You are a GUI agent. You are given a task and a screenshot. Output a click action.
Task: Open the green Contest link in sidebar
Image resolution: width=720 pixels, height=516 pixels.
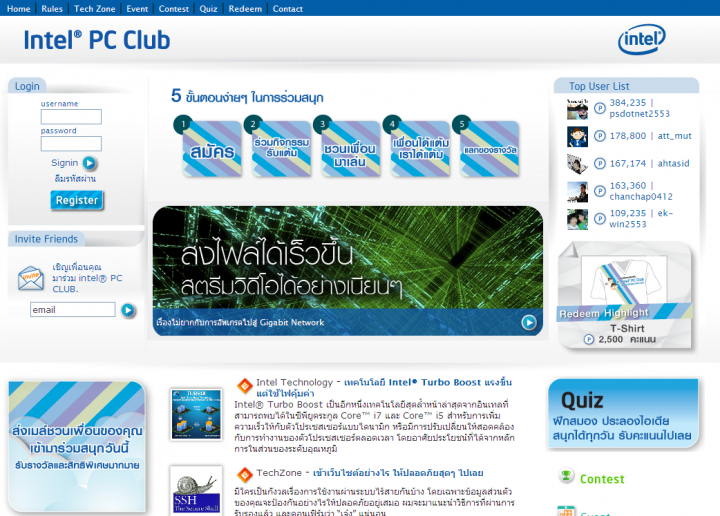coord(602,479)
